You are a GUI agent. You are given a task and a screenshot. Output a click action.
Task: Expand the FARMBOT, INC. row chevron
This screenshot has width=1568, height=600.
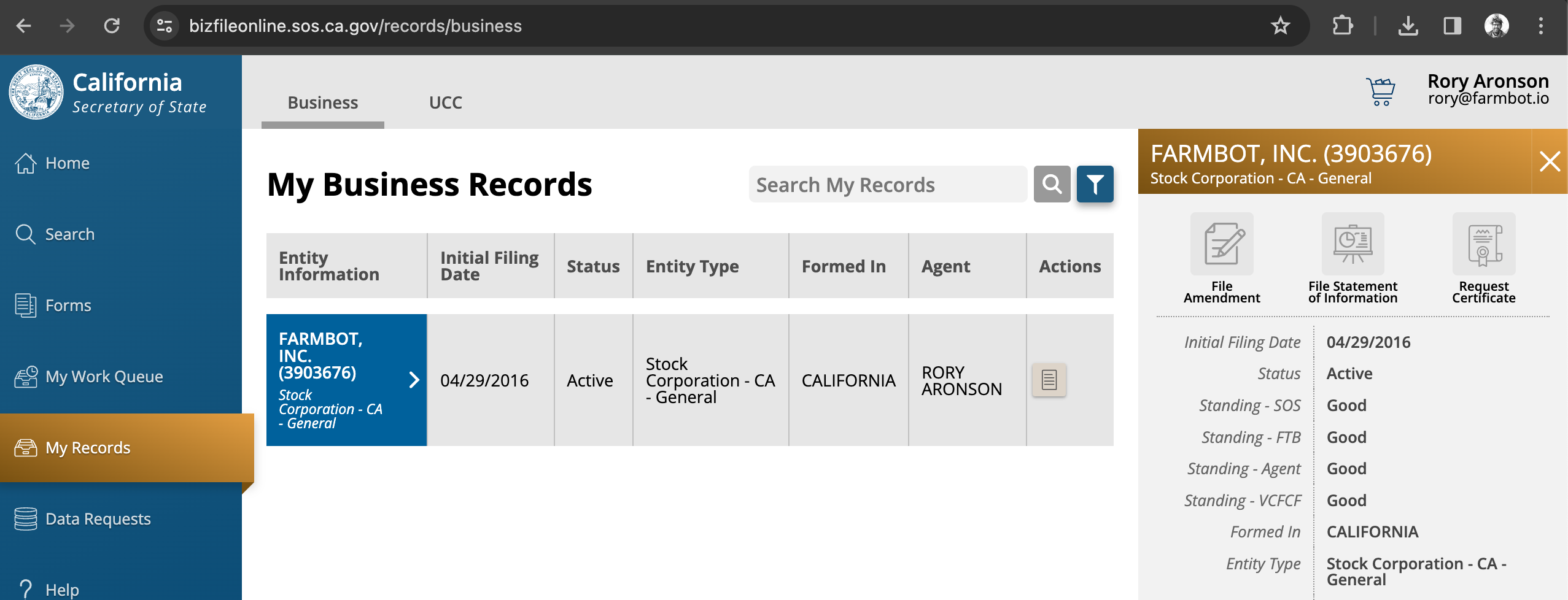coord(414,380)
